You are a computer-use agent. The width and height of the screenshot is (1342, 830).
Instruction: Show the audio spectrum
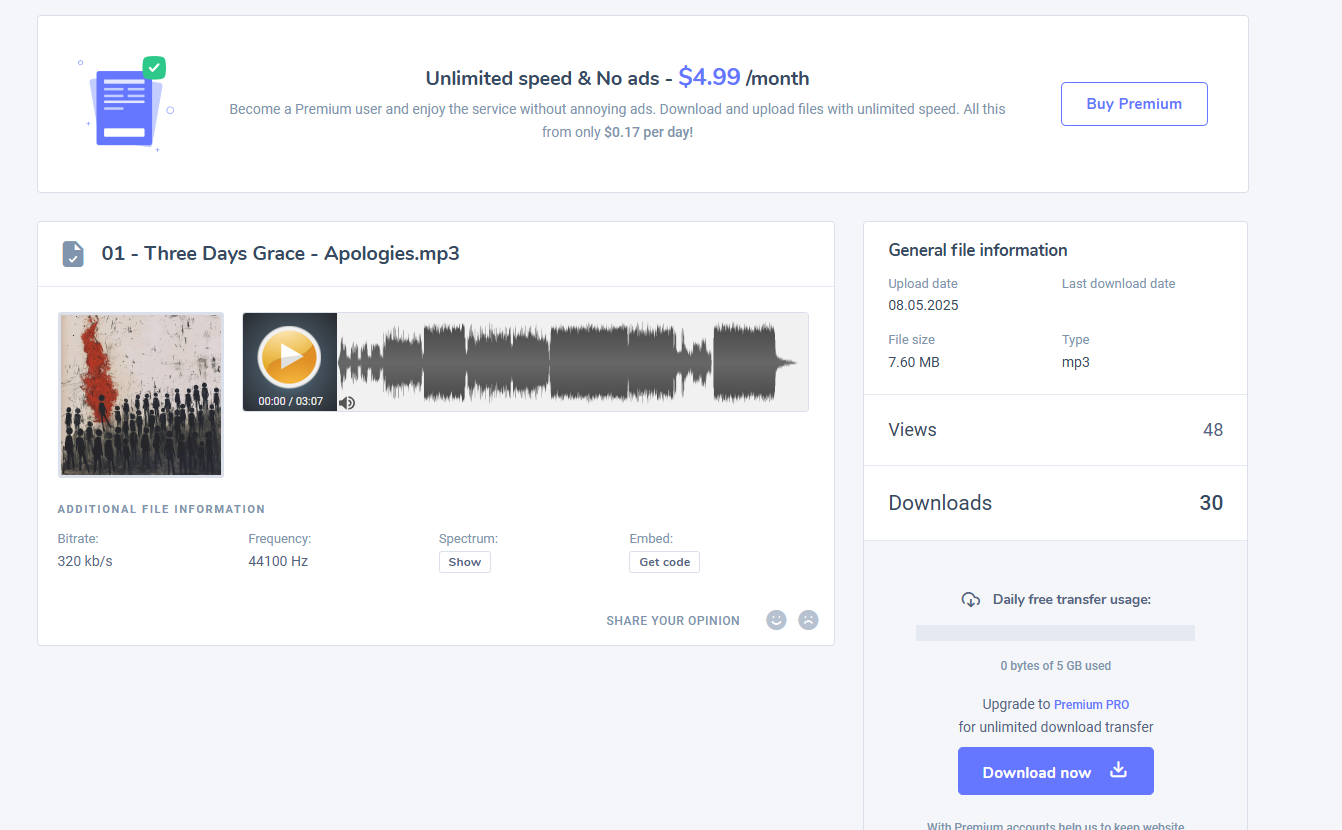[465, 562]
